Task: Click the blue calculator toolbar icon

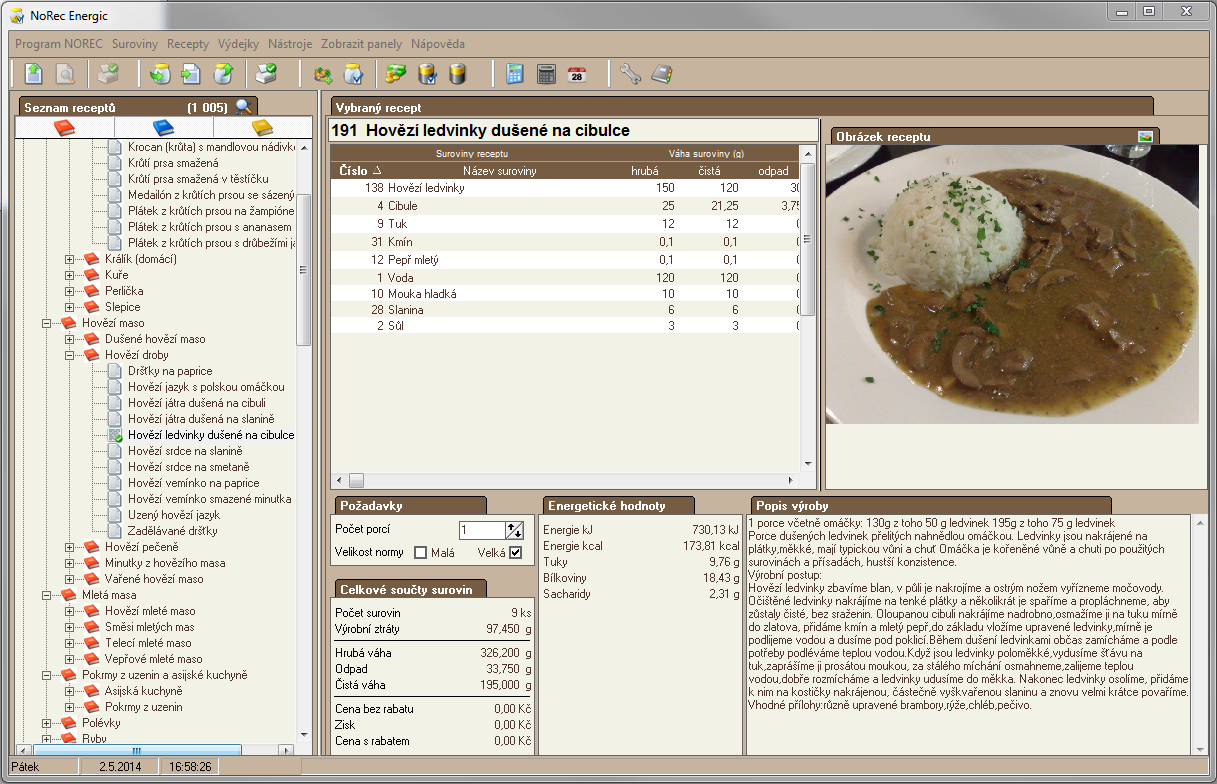Action: point(515,74)
